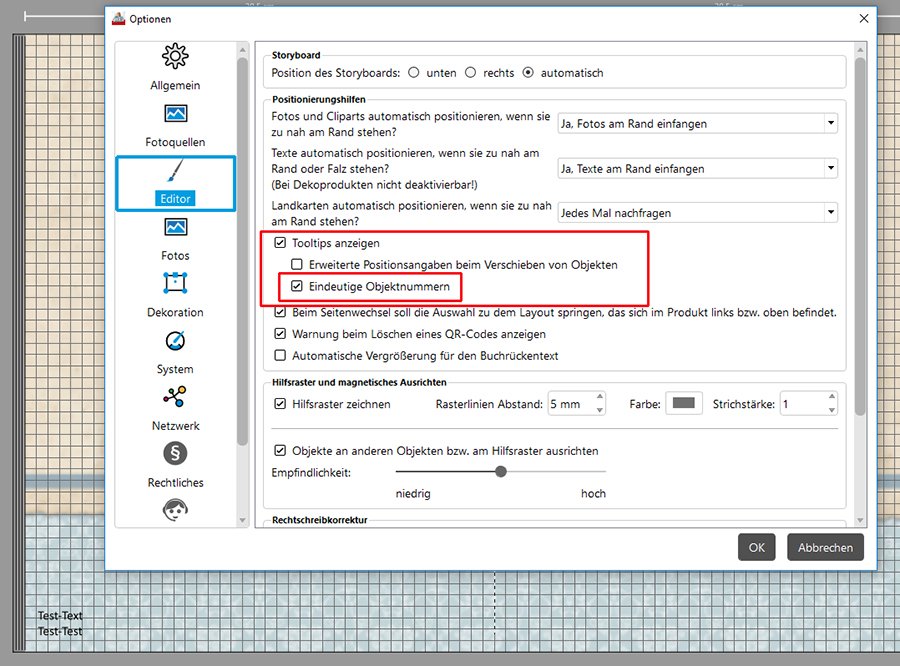Image resolution: width=900 pixels, height=666 pixels.
Task: Open the System gauge icon
Action: coord(175,341)
